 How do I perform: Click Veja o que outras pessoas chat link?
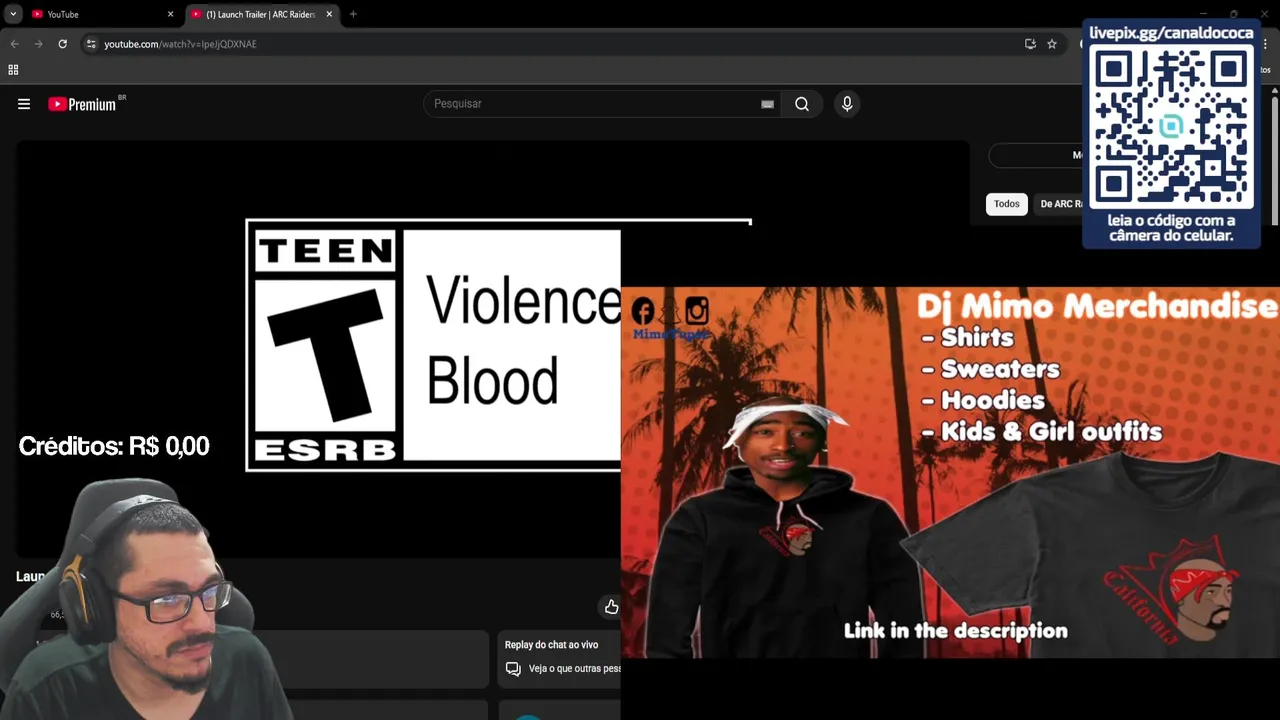click(575, 669)
